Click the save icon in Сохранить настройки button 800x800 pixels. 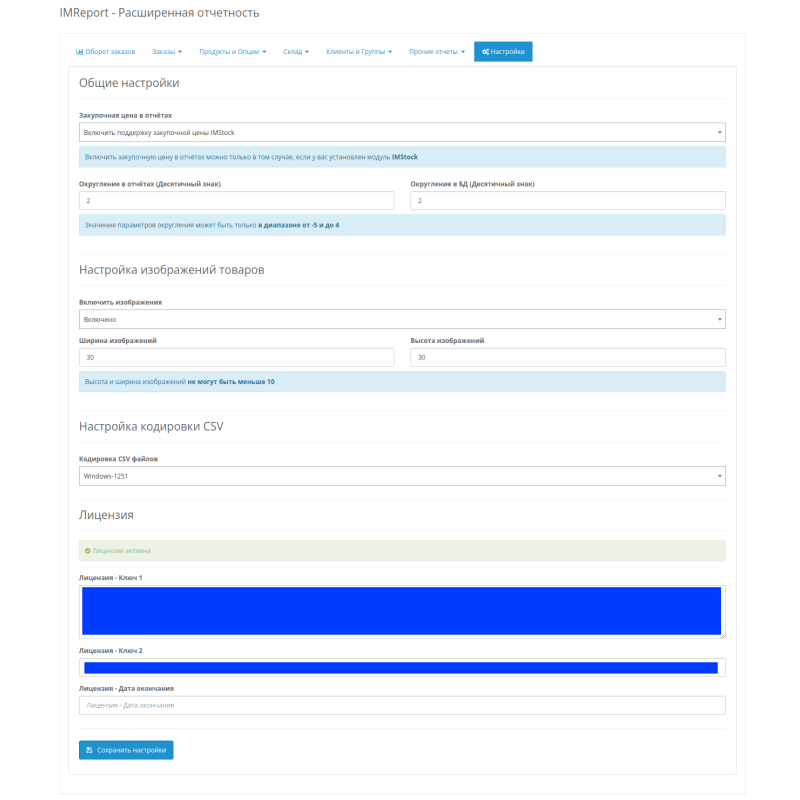(x=90, y=749)
